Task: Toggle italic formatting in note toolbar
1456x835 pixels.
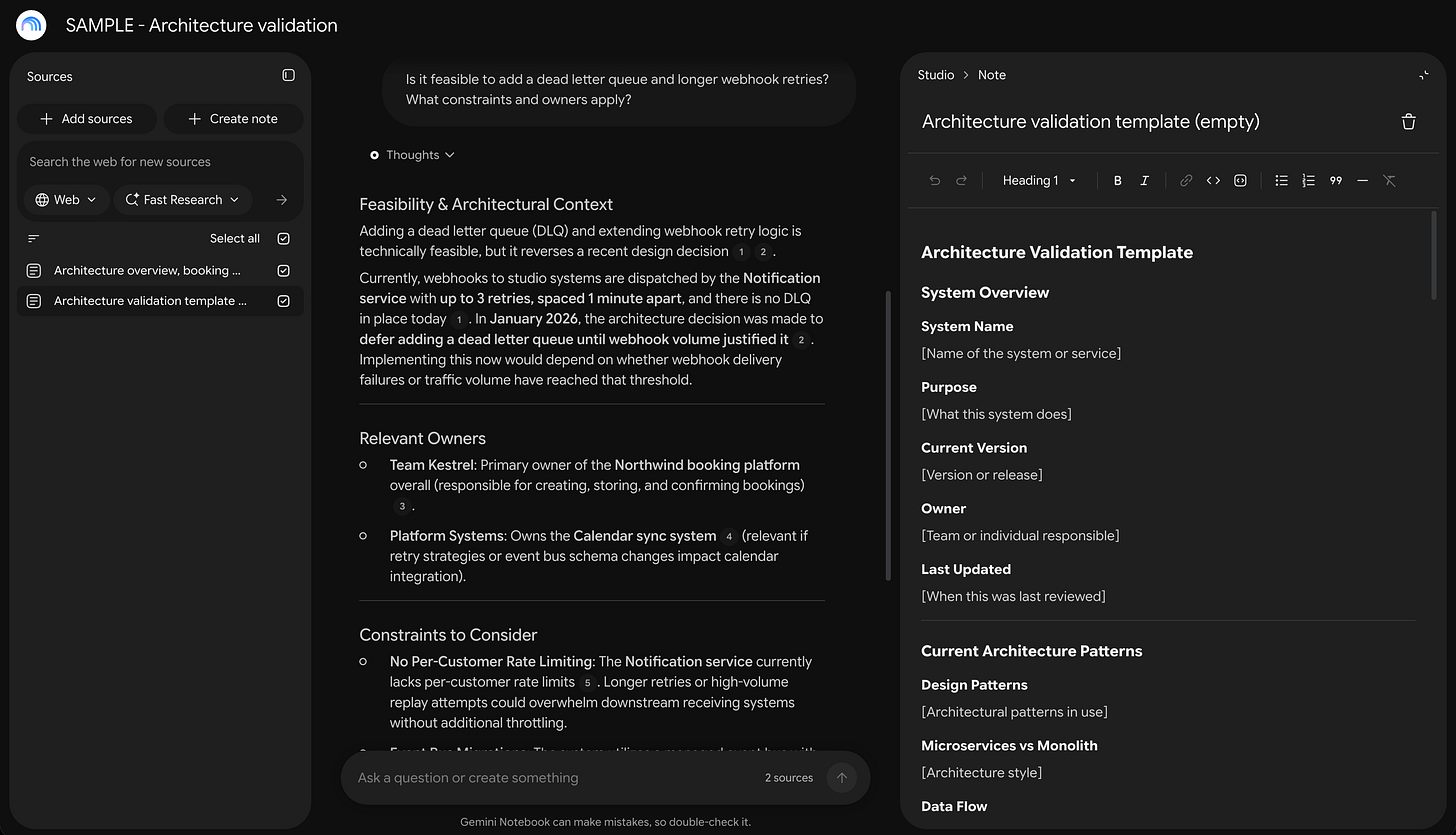Action: click(x=1145, y=181)
